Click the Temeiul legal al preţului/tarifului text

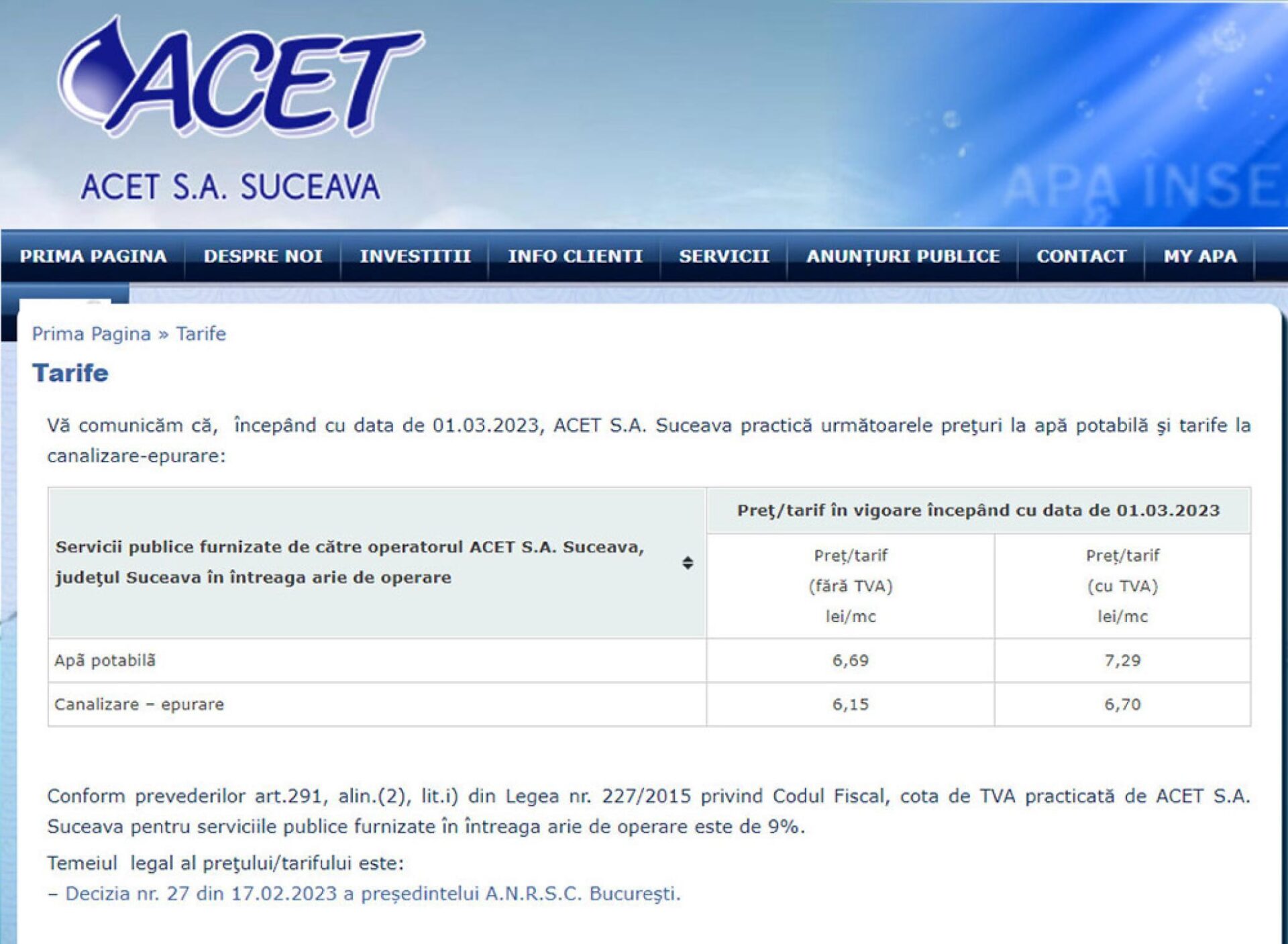[x=225, y=863]
